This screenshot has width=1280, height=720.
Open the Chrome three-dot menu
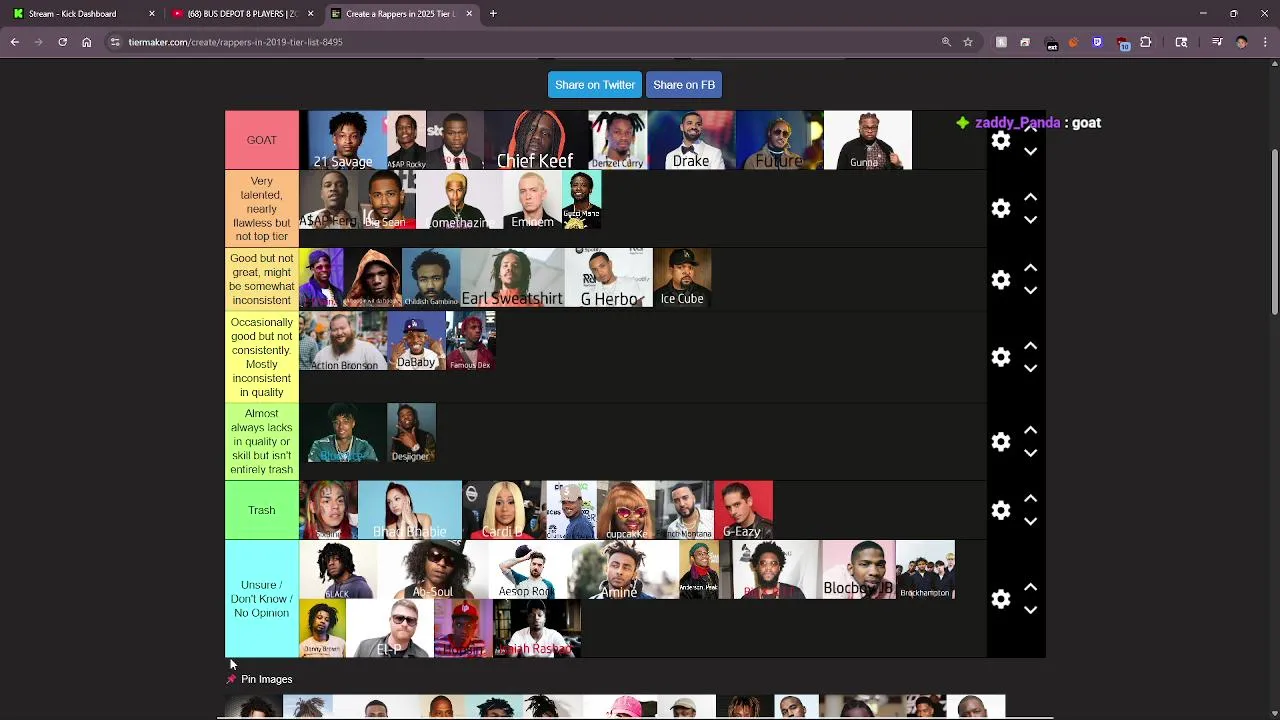(1265, 42)
